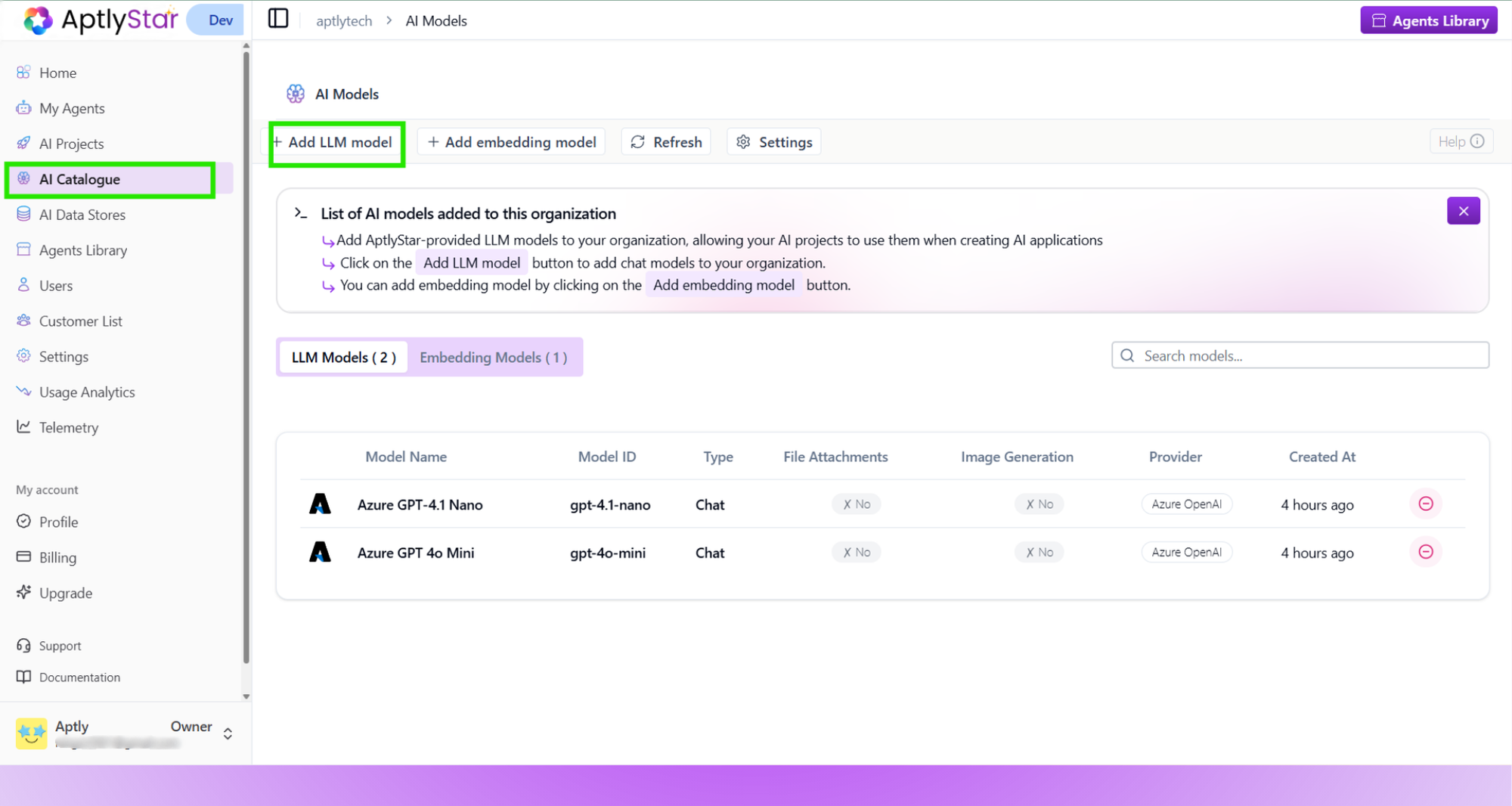Remove Azure GPT-4.1 Nano model
Viewport: 1512px width, 806px height.
point(1426,504)
